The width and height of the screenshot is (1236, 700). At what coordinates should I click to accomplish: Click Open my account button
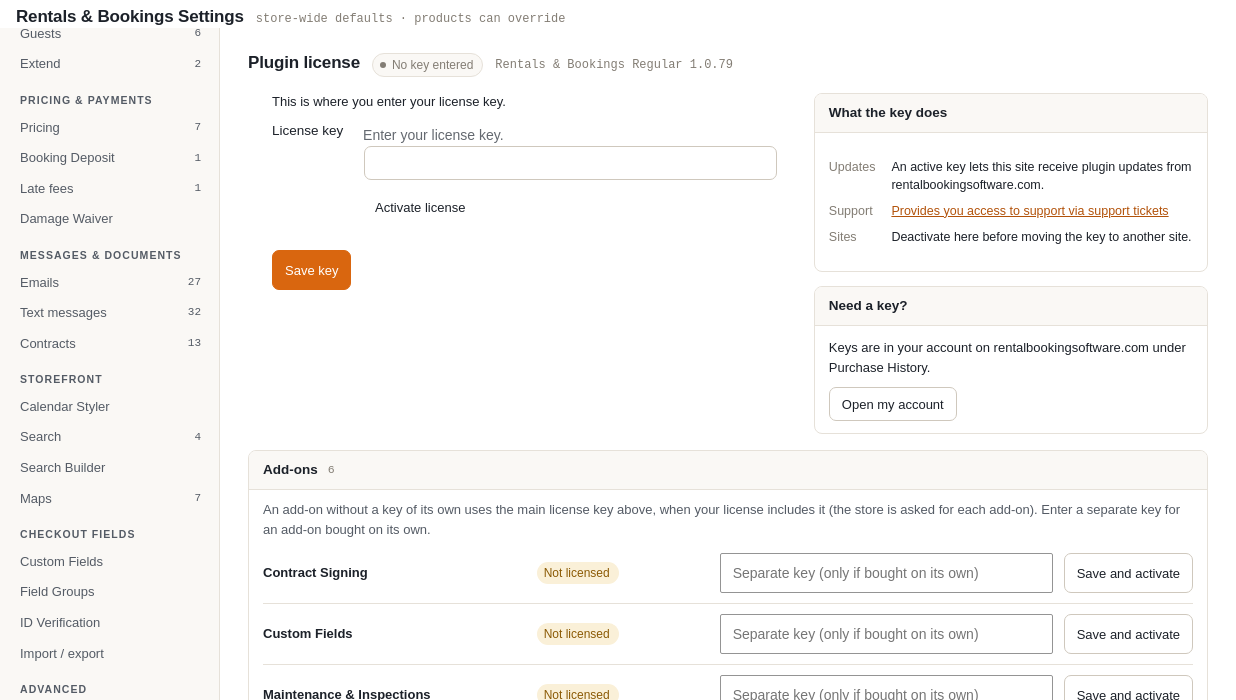[892, 404]
